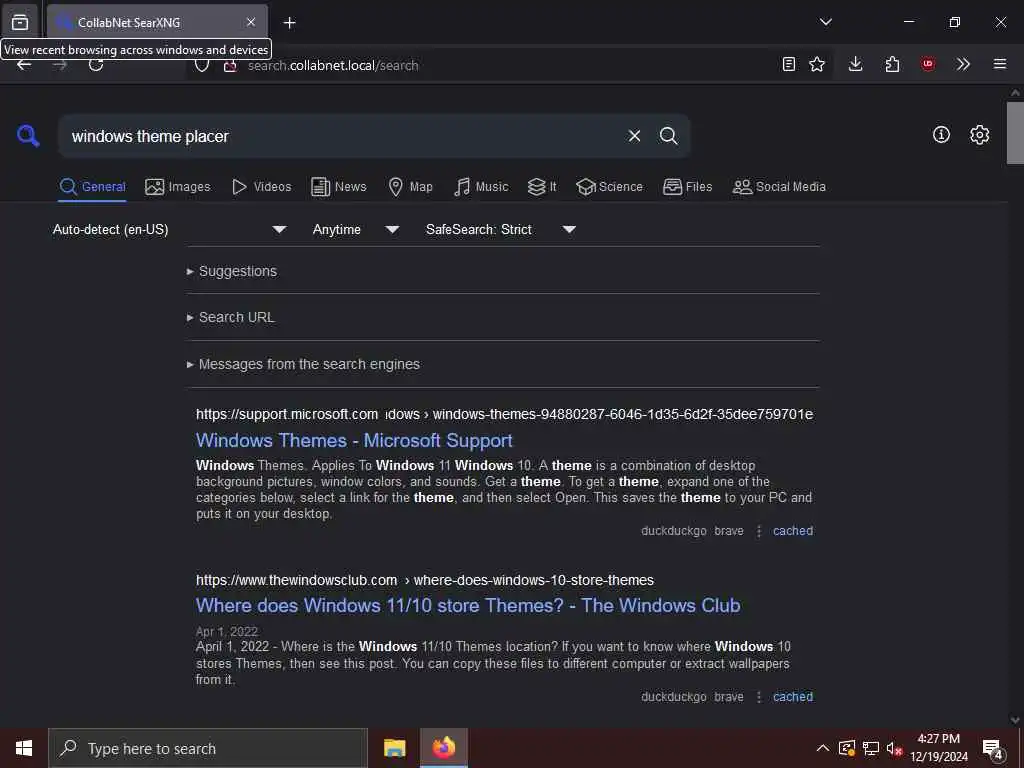
Task: Submit search with magnifier button
Action: pos(668,136)
